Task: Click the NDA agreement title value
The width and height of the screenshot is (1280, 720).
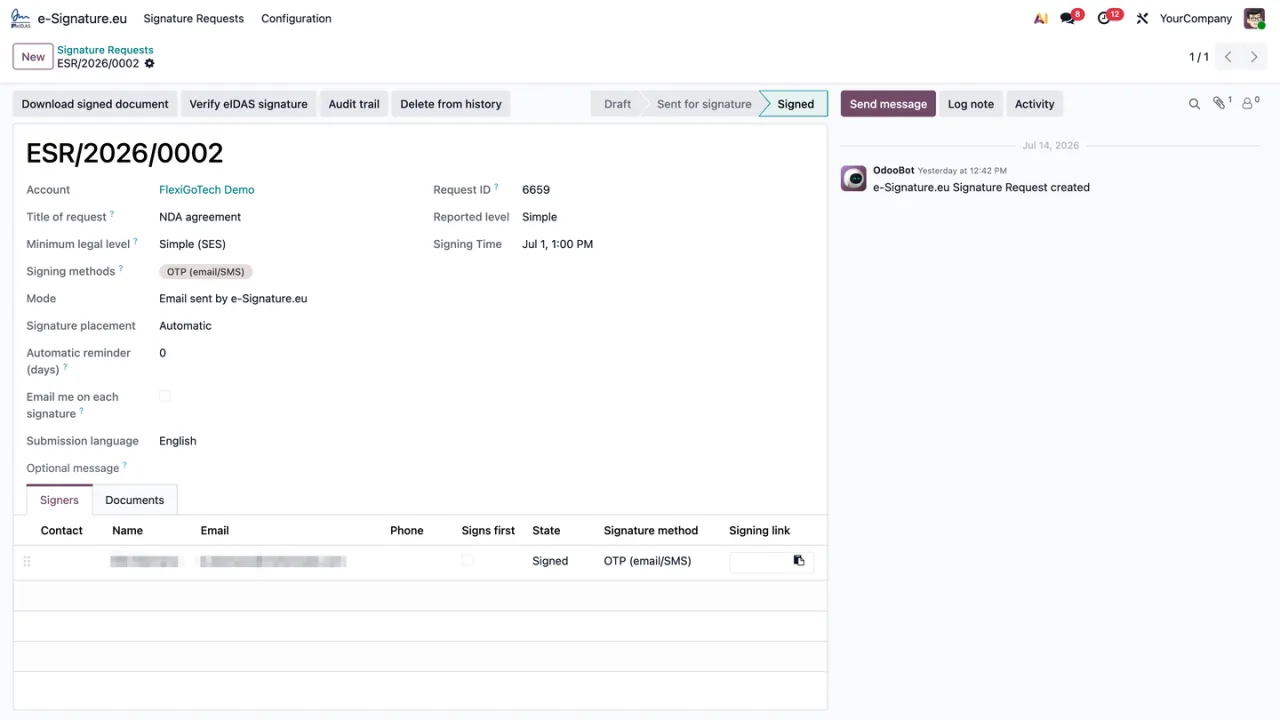Action: (200, 217)
